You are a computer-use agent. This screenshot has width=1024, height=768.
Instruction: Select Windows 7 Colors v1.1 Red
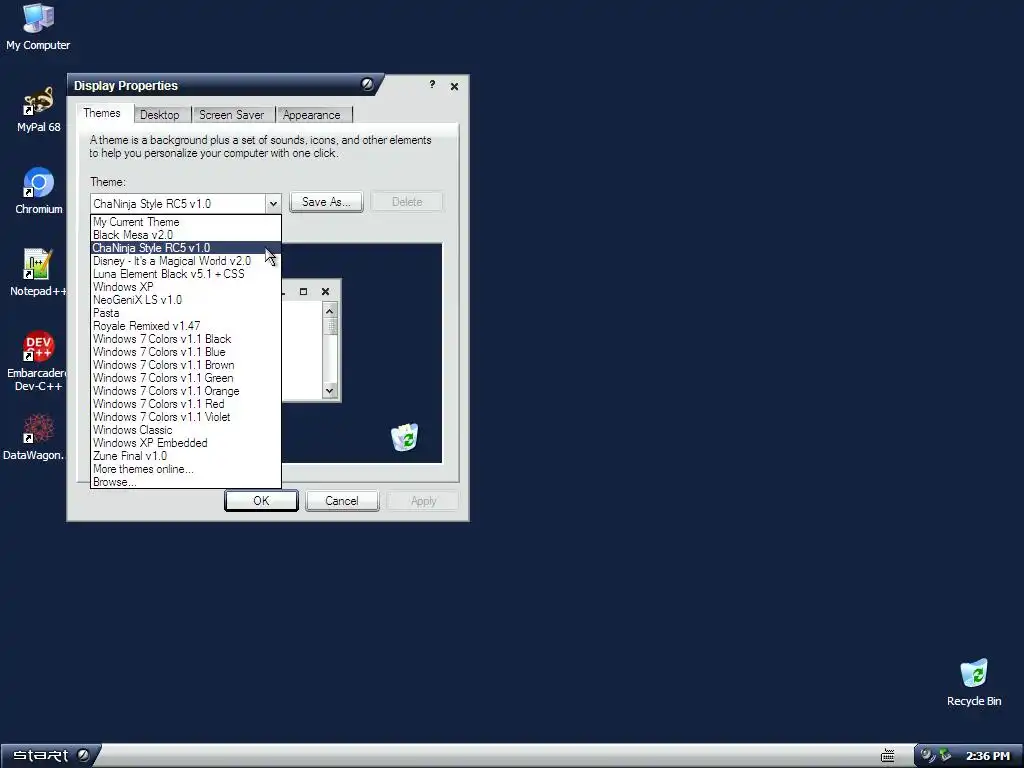pyautogui.click(x=185, y=404)
